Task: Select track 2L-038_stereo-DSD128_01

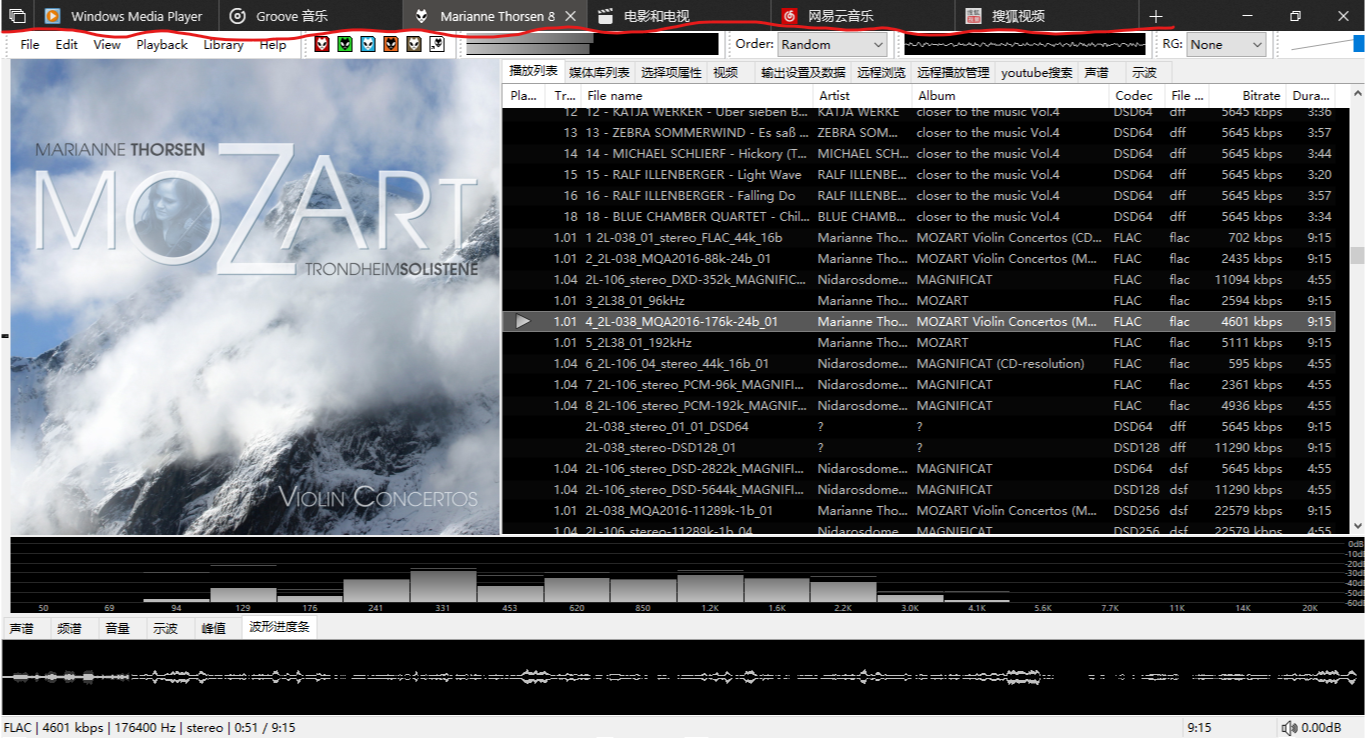Action: [918, 447]
